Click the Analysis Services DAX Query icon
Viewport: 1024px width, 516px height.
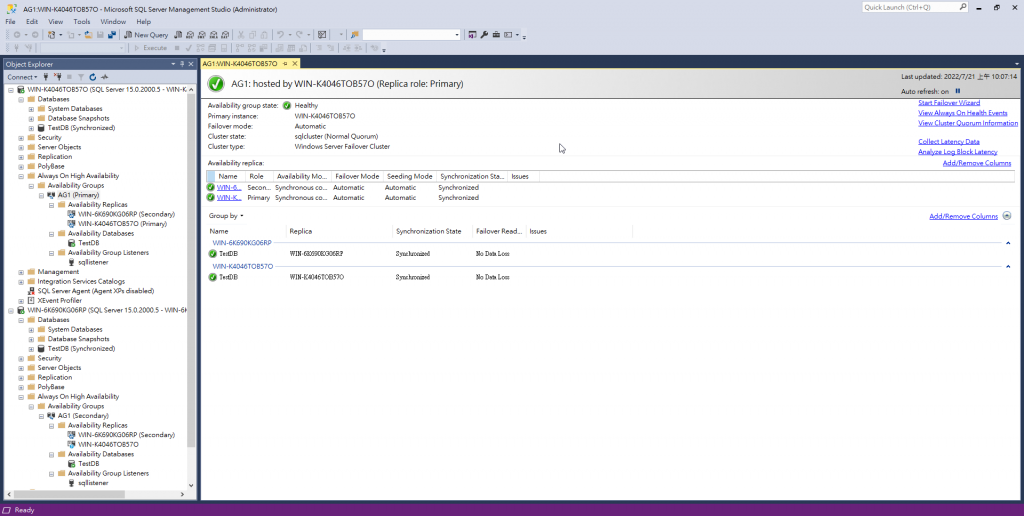click(225, 35)
